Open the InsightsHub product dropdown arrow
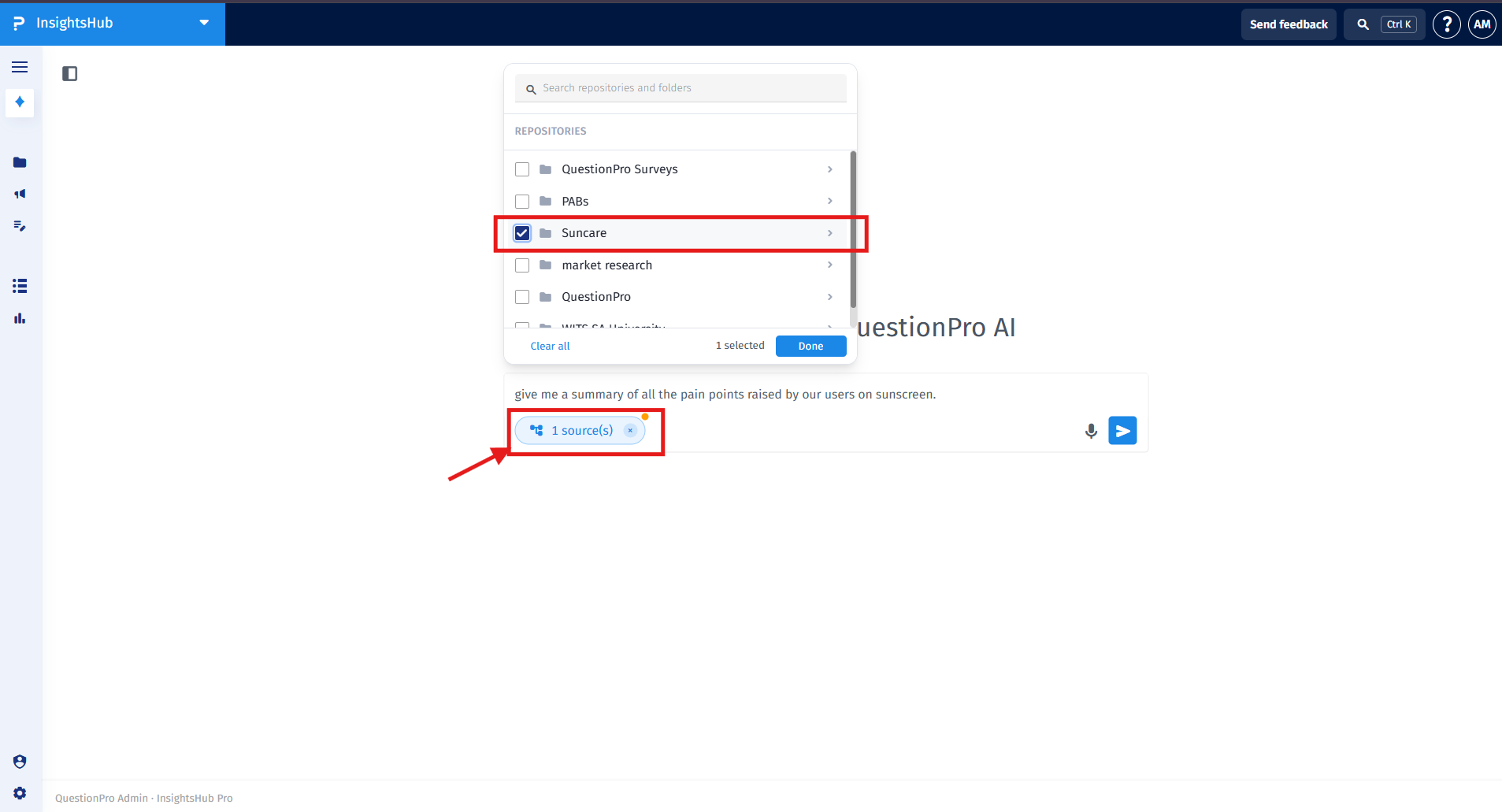 (204, 23)
